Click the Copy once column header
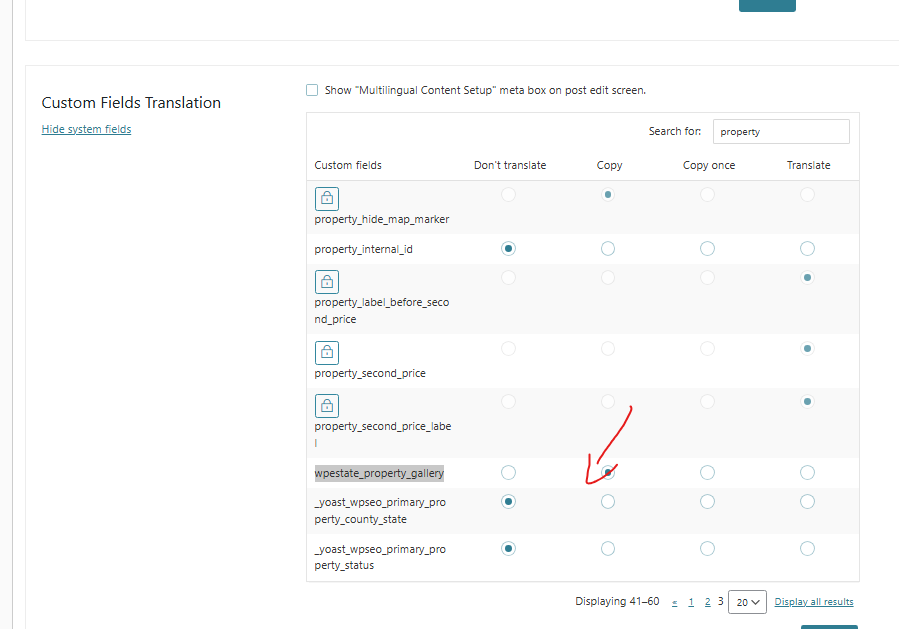 [x=709, y=165]
